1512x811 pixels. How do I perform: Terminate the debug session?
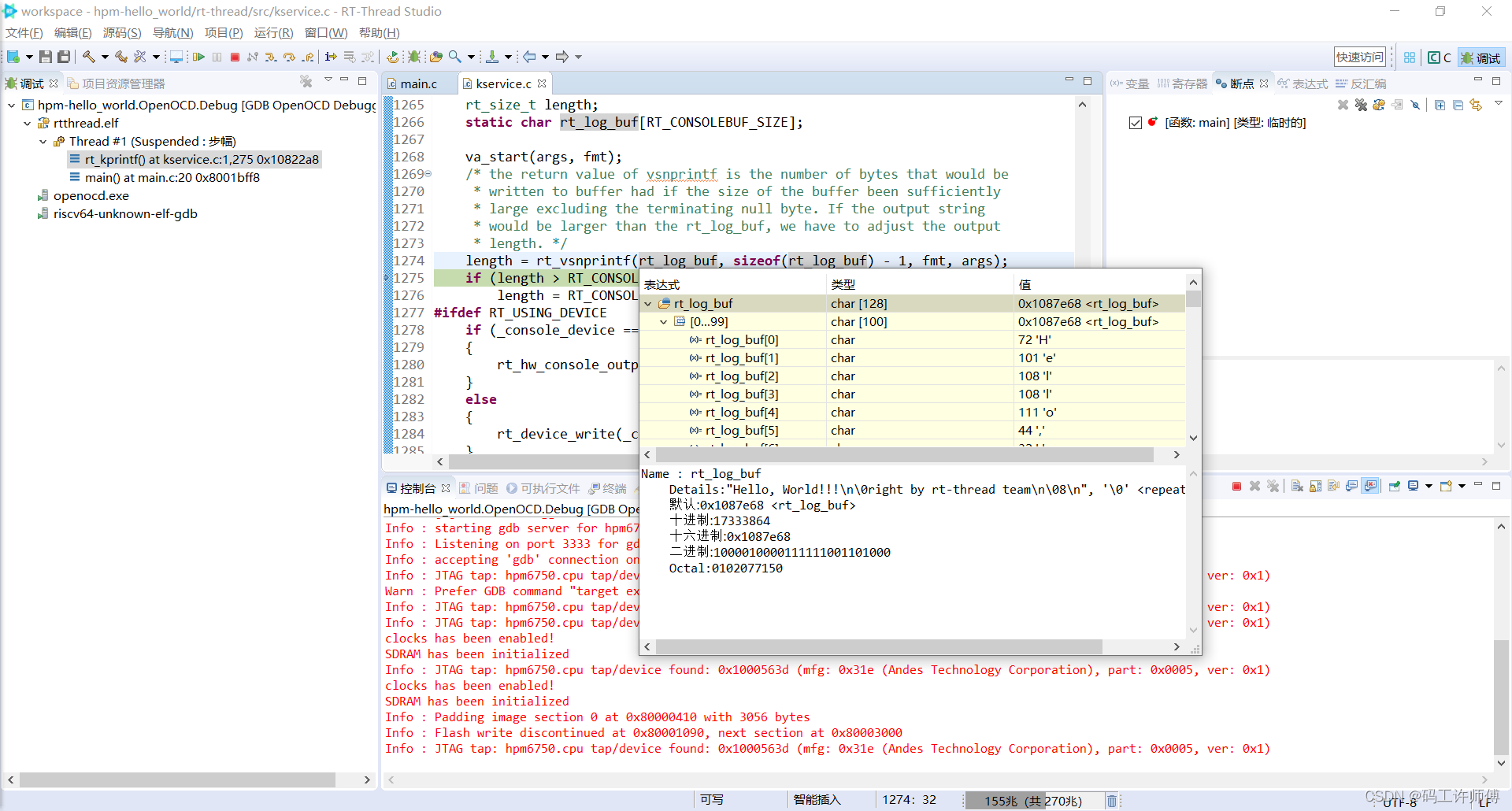pos(235,57)
